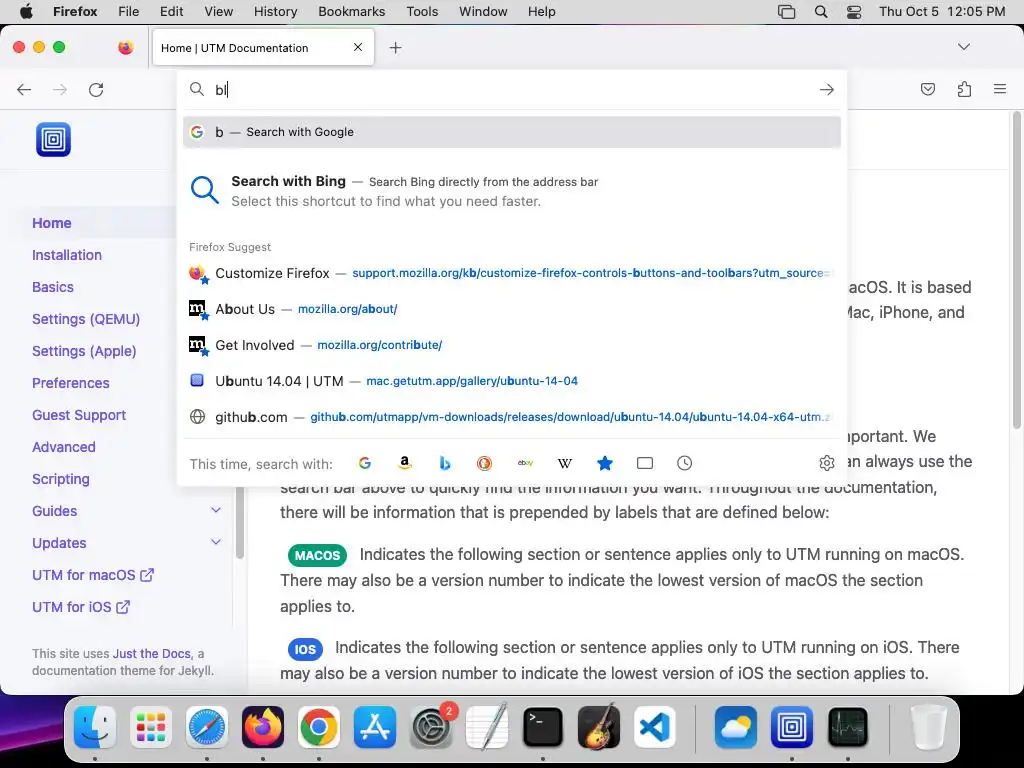The width and height of the screenshot is (1024, 768).
Task: Open About Us mozilla.org suggestion
Action: click(511, 309)
